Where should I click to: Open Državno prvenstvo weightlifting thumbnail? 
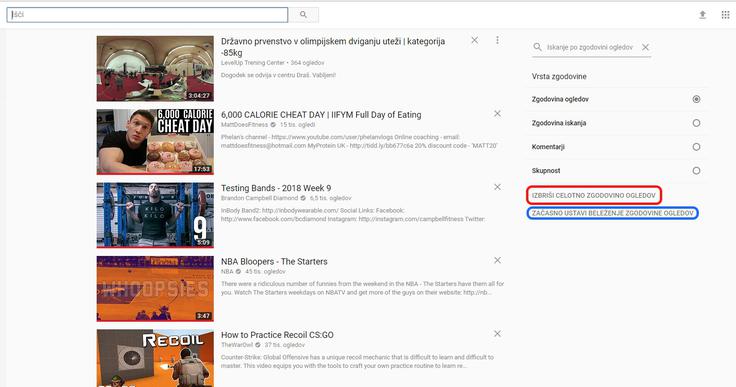tap(155, 69)
